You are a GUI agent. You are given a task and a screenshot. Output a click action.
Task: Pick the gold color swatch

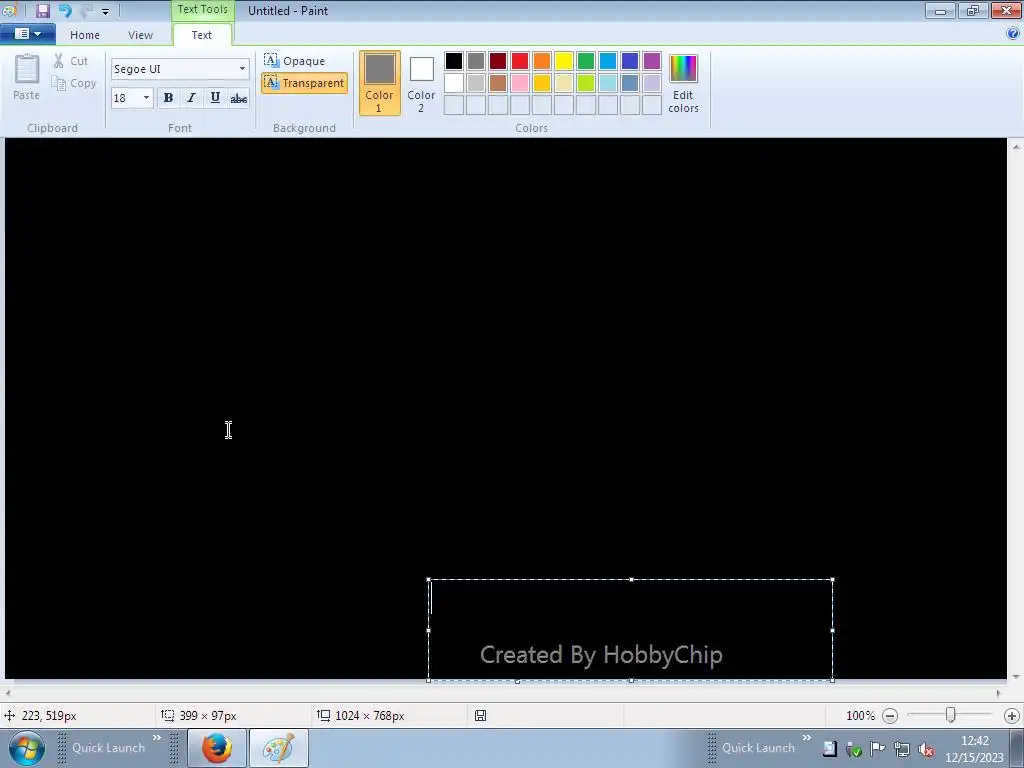[x=541, y=83]
